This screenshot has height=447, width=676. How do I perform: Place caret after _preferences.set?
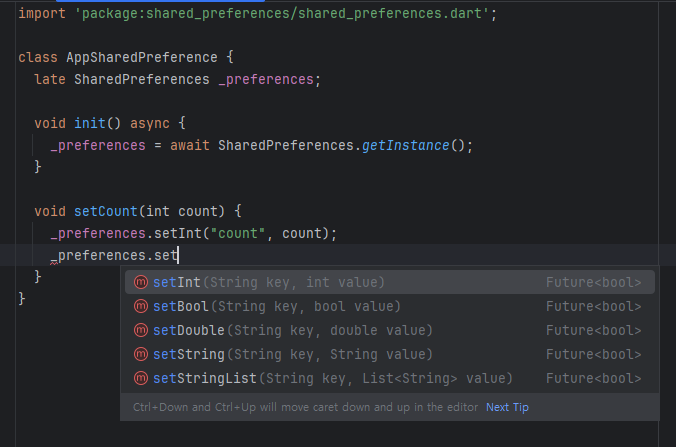[178, 255]
